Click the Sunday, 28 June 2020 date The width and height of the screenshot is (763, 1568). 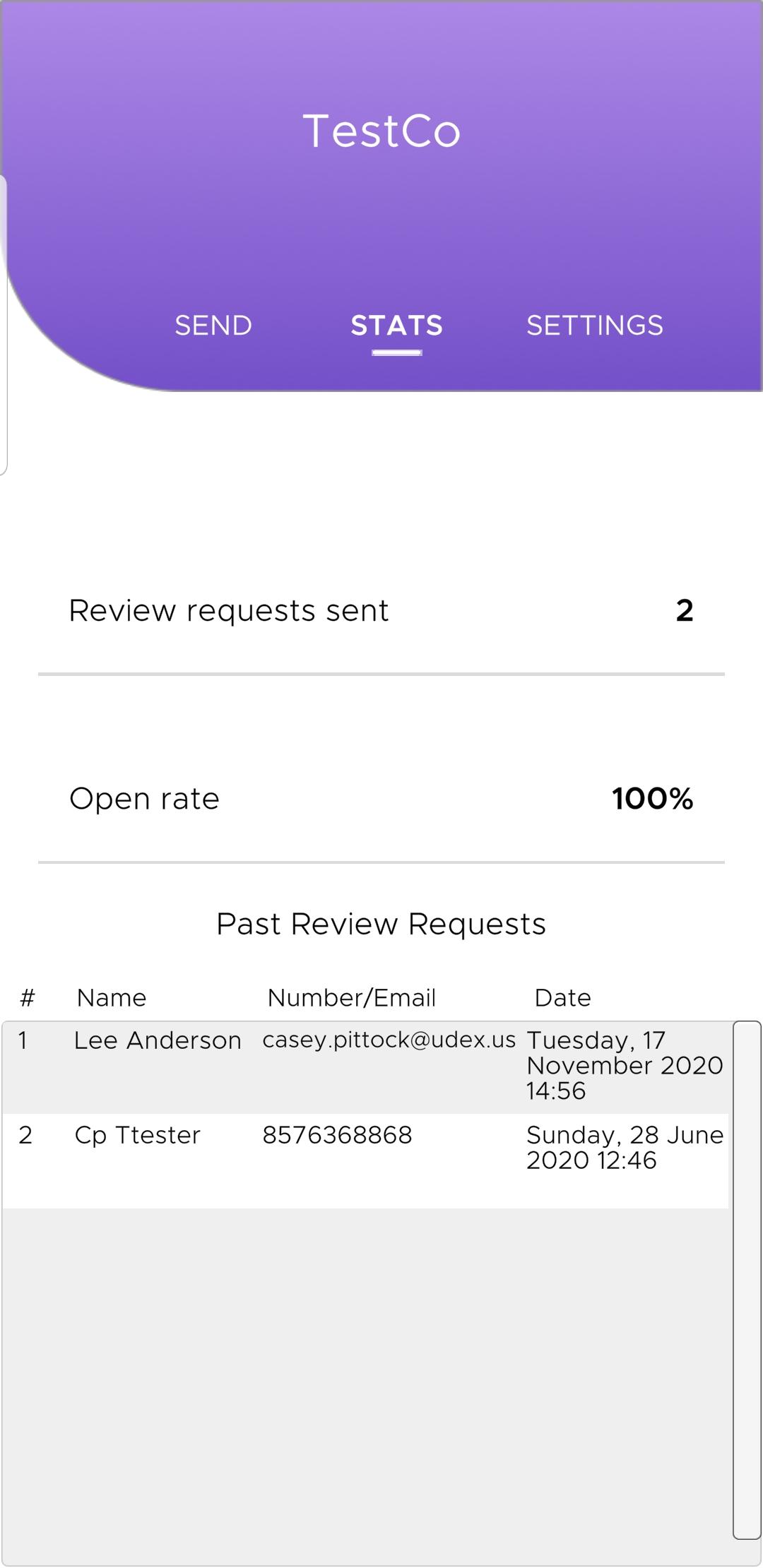coord(625,1148)
